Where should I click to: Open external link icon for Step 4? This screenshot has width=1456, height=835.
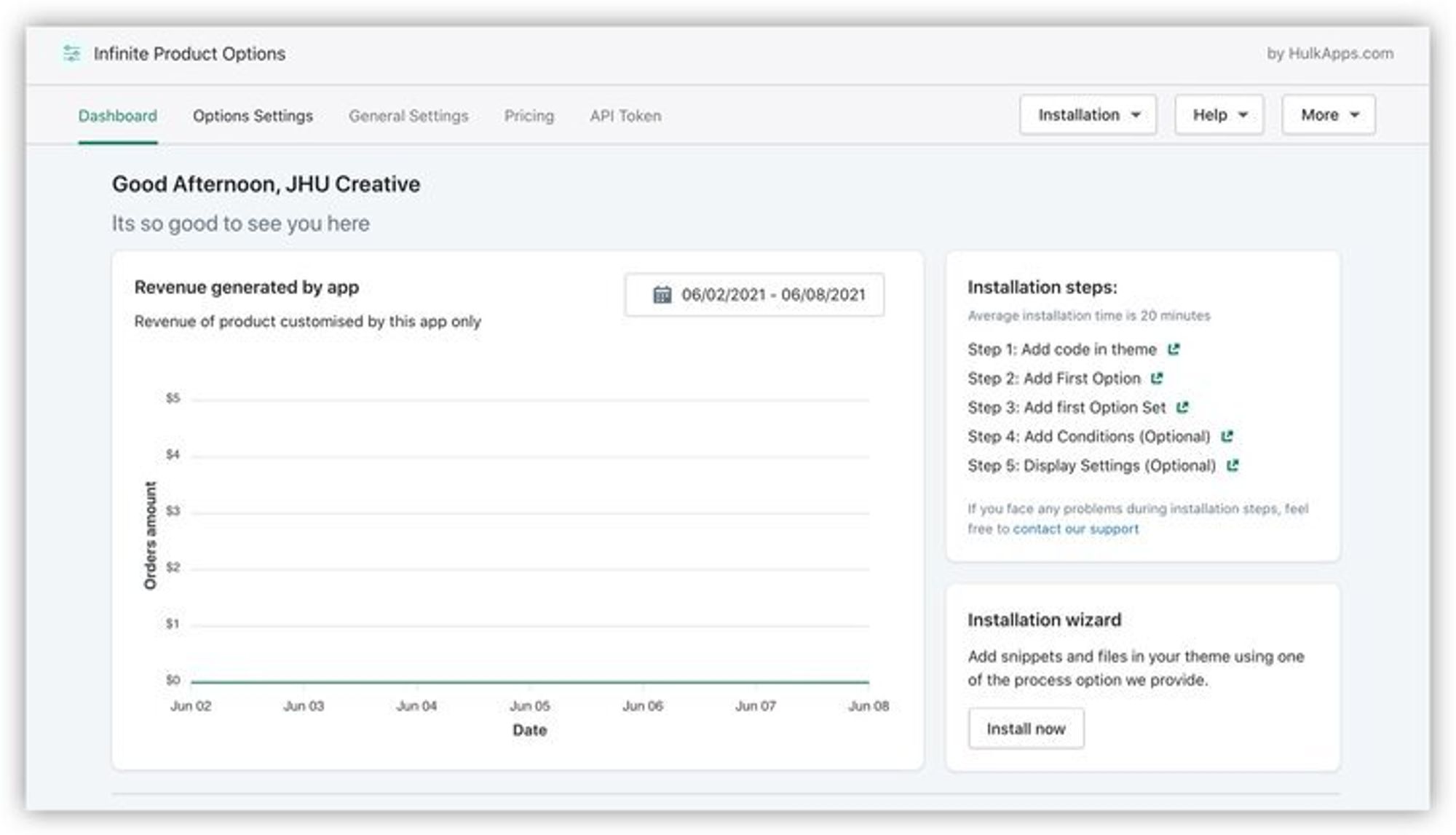pyautogui.click(x=1227, y=437)
